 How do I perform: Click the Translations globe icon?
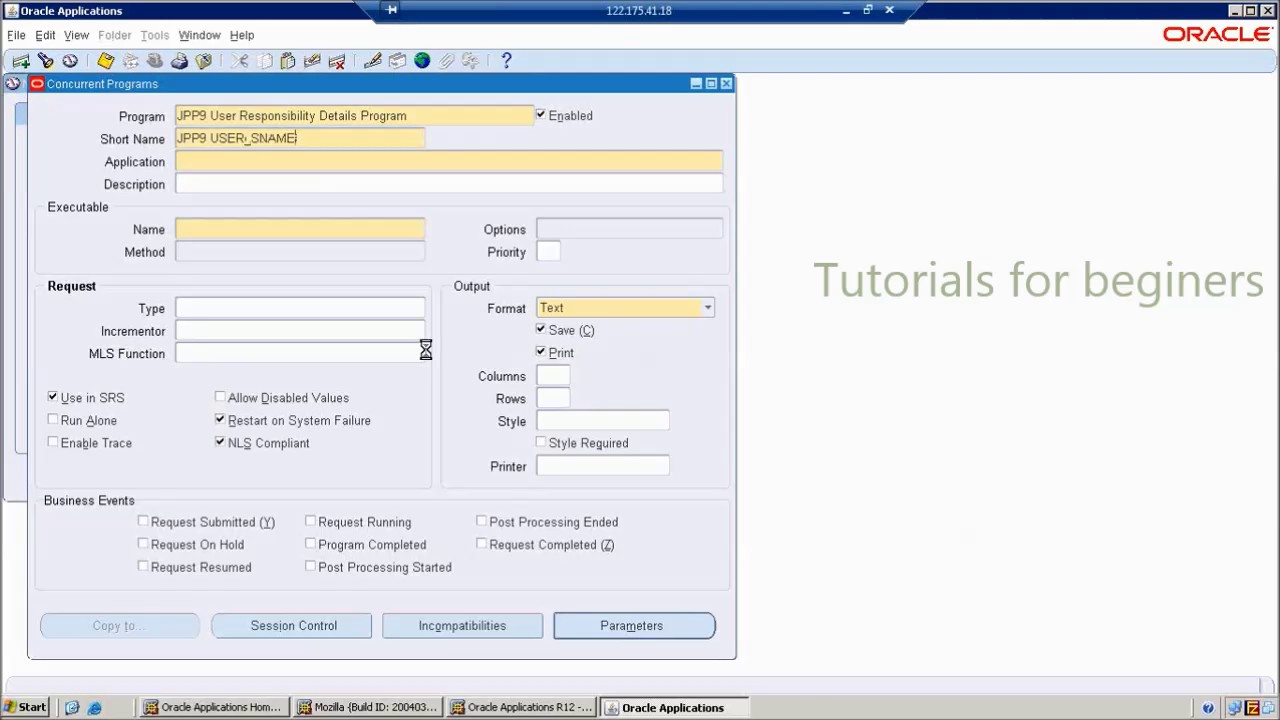point(422,61)
